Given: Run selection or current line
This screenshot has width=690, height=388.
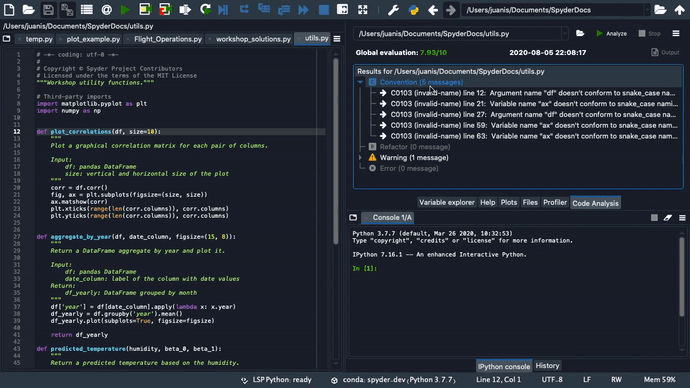Looking at the screenshot, I should point(185,9).
